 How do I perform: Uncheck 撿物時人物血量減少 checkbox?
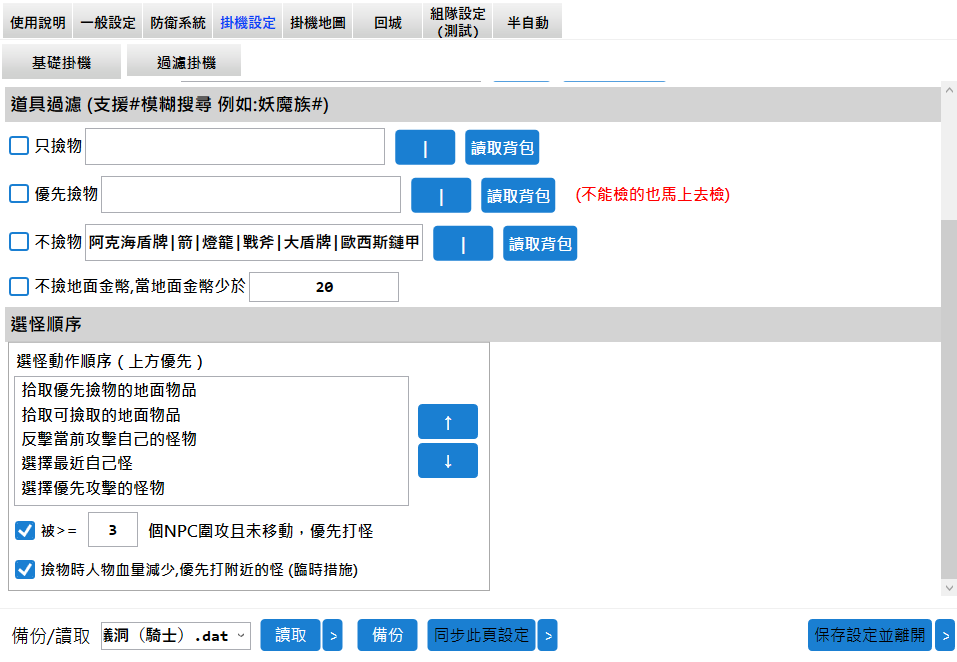pyautogui.click(x=25, y=569)
